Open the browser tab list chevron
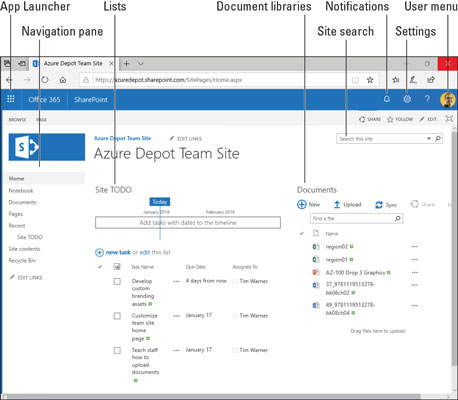458x400 pixels. (141, 64)
